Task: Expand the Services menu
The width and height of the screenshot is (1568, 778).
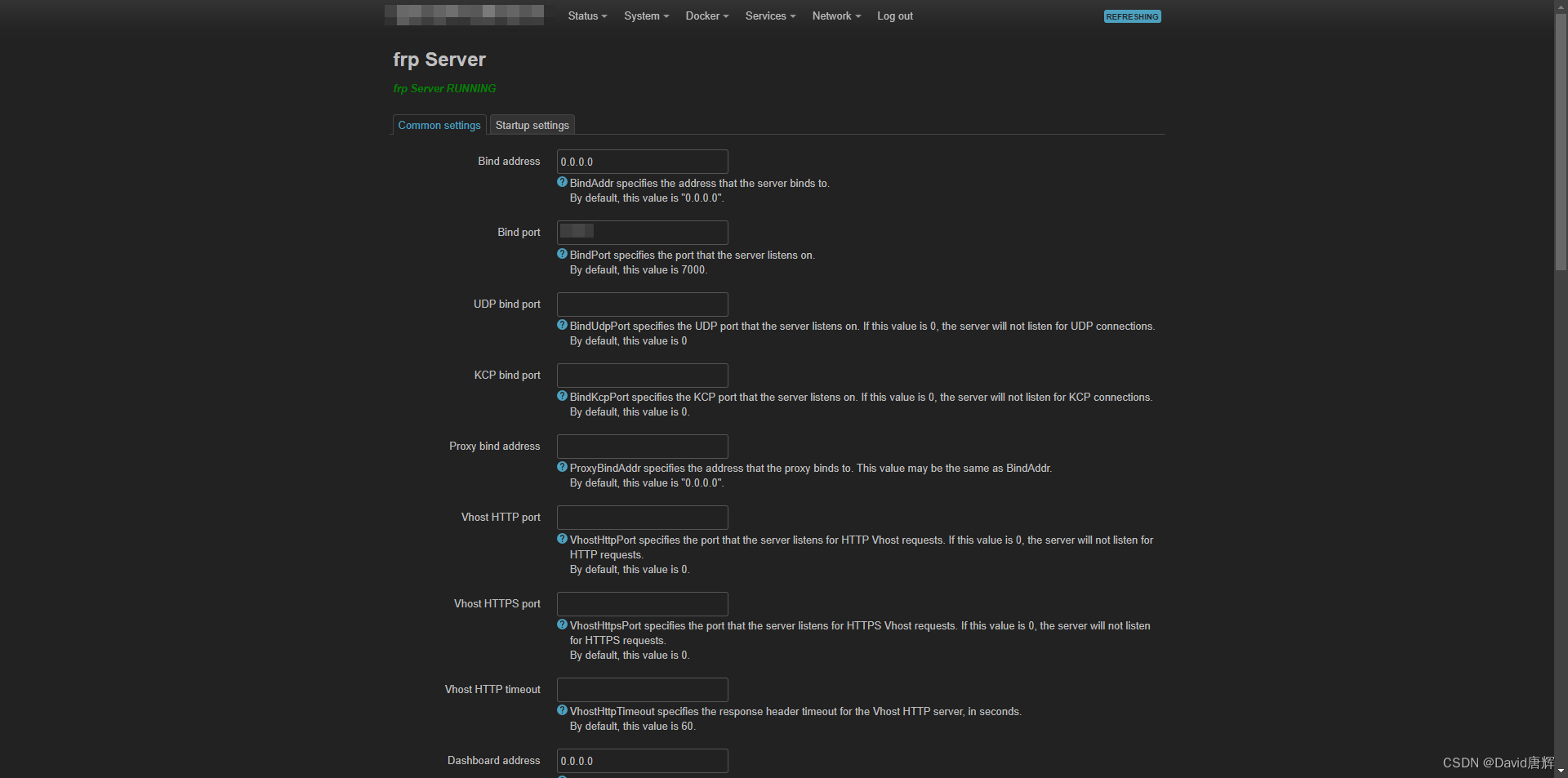Action: pos(770,16)
